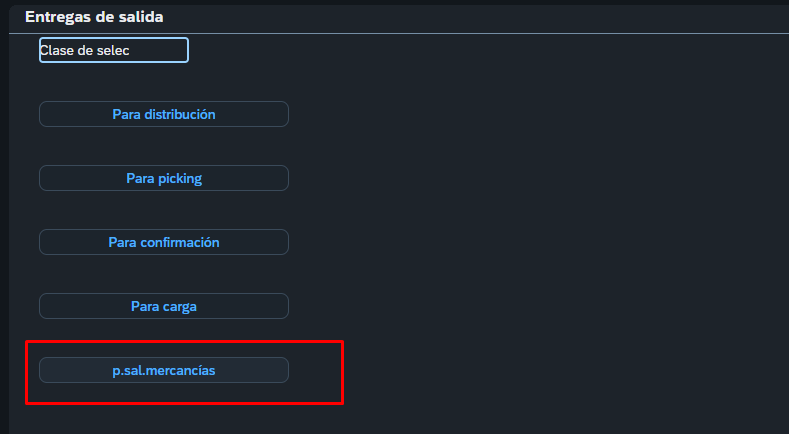
Task: Choose the "p.sal.mercancías" button
Action: coord(164,370)
